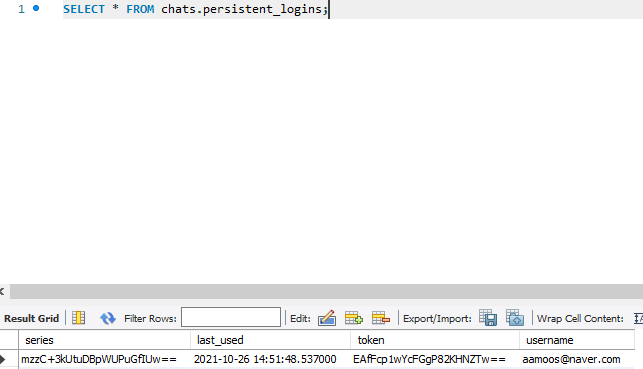643x369 pixels.
Task: Refresh the result grid data
Action: 107,318
